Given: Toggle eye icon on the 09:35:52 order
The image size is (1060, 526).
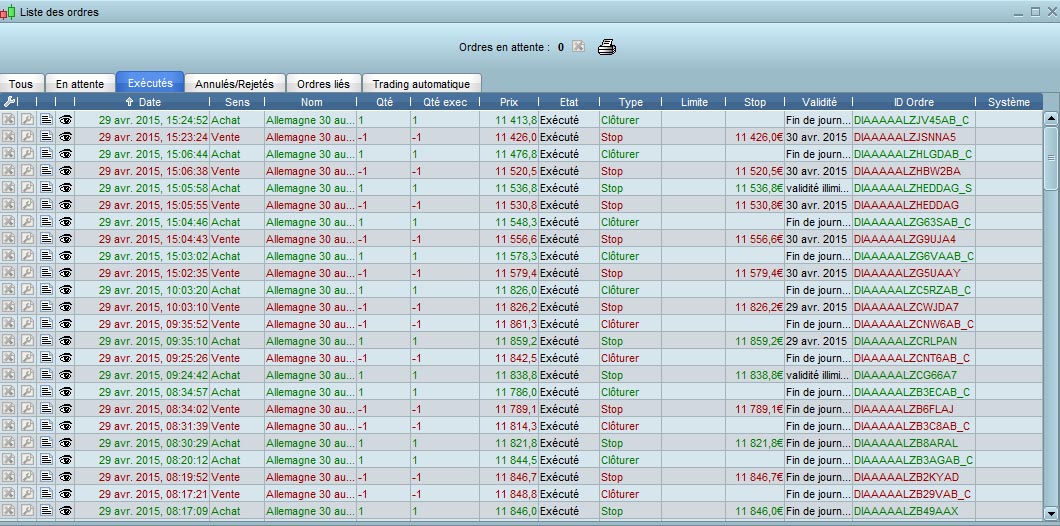Looking at the screenshot, I should tap(65, 324).
